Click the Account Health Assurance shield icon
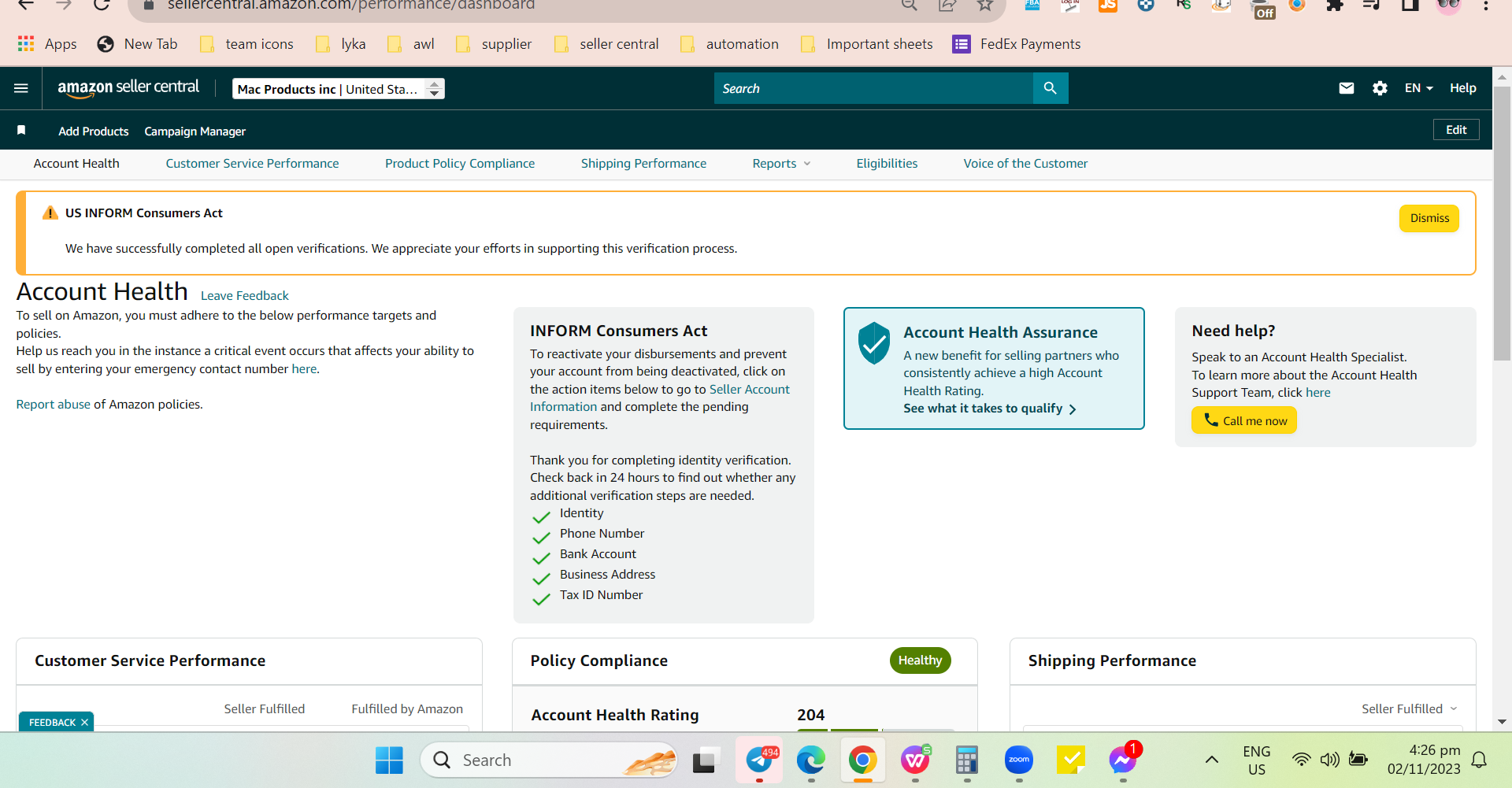This screenshot has width=1512, height=788. (874, 343)
